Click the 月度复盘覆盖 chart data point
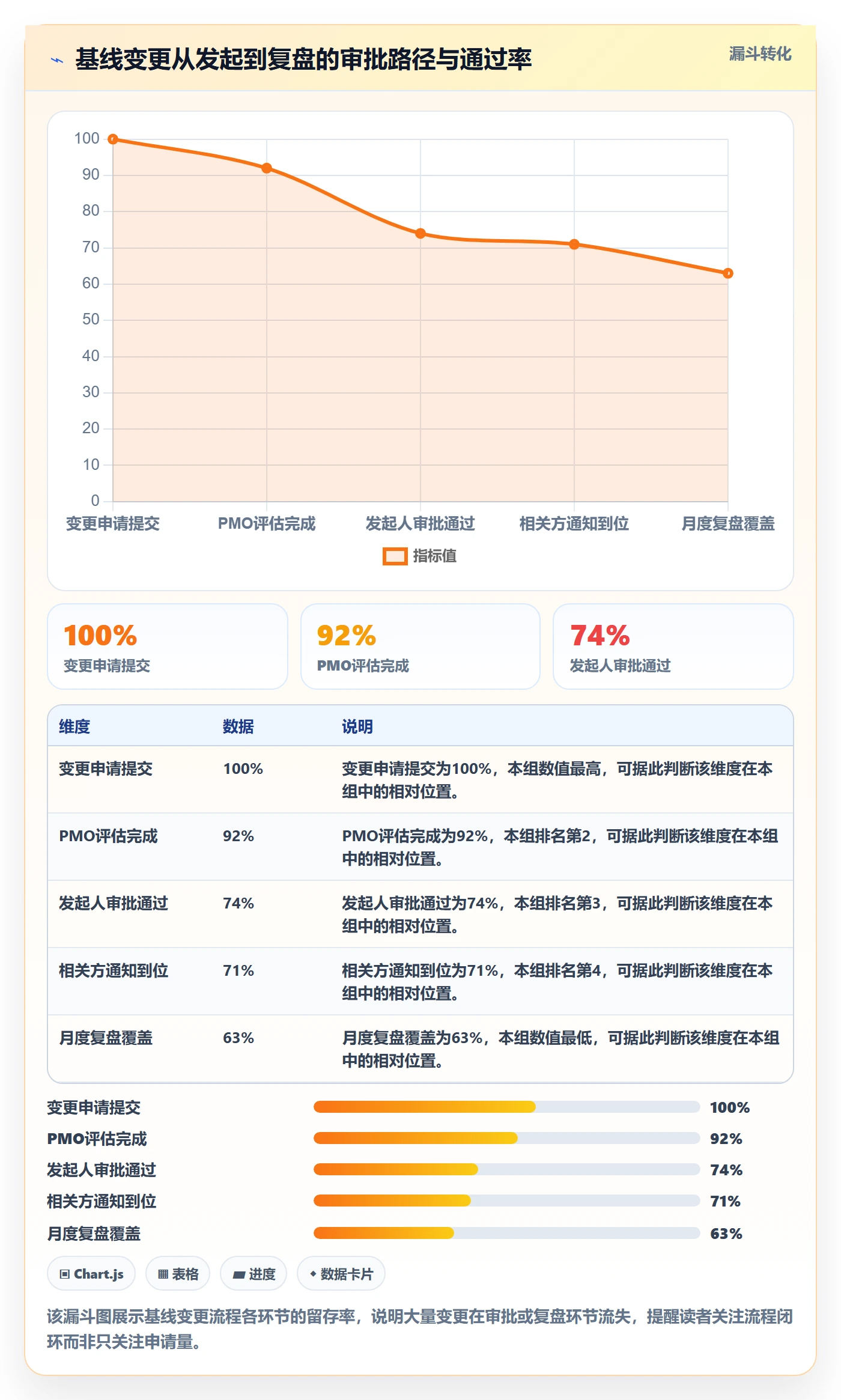The height and width of the screenshot is (1400, 841). (728, 273)
